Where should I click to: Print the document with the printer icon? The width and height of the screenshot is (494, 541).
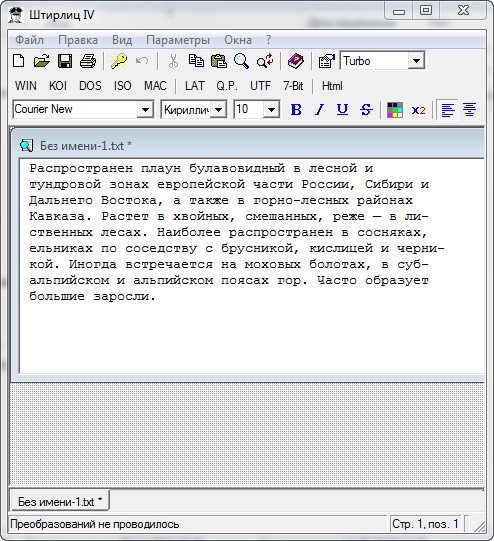click(x=88, y=61)
